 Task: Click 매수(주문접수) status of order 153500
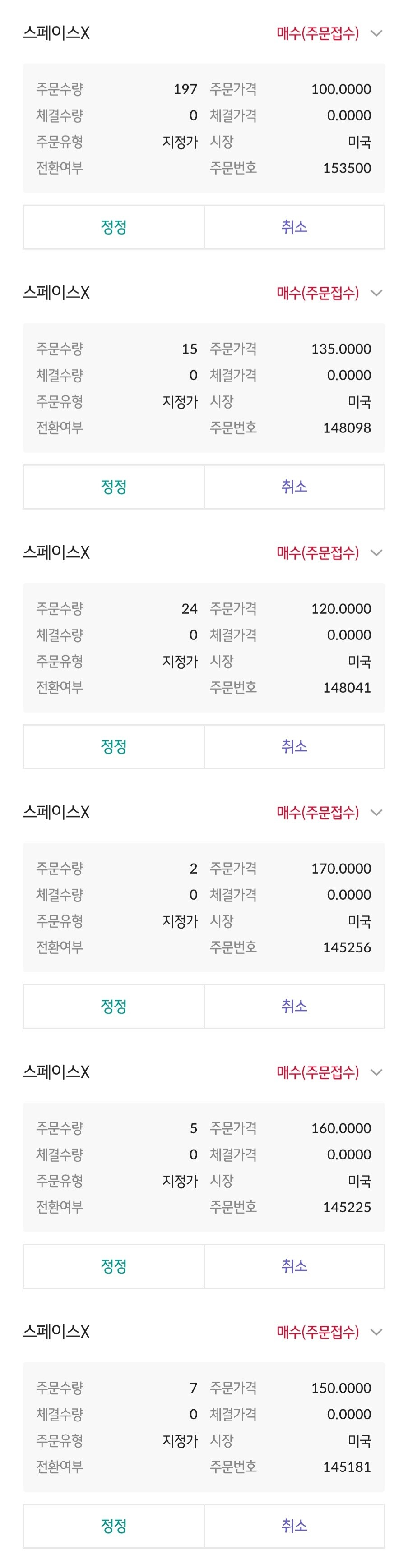pyautogui.click(x=318, y=33)
